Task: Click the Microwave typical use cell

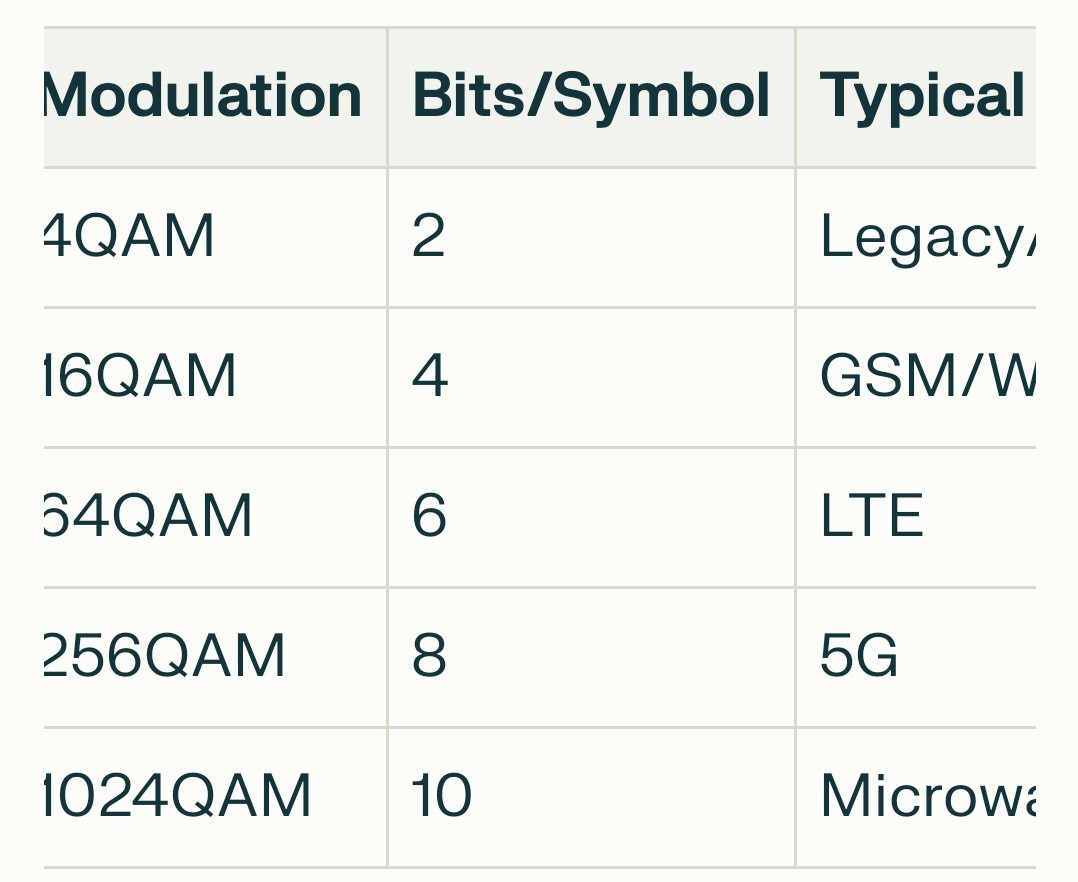Action: point(916,797)
